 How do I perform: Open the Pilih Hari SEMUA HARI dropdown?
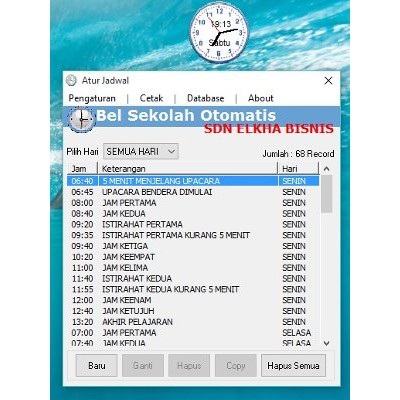pos(141,152)
